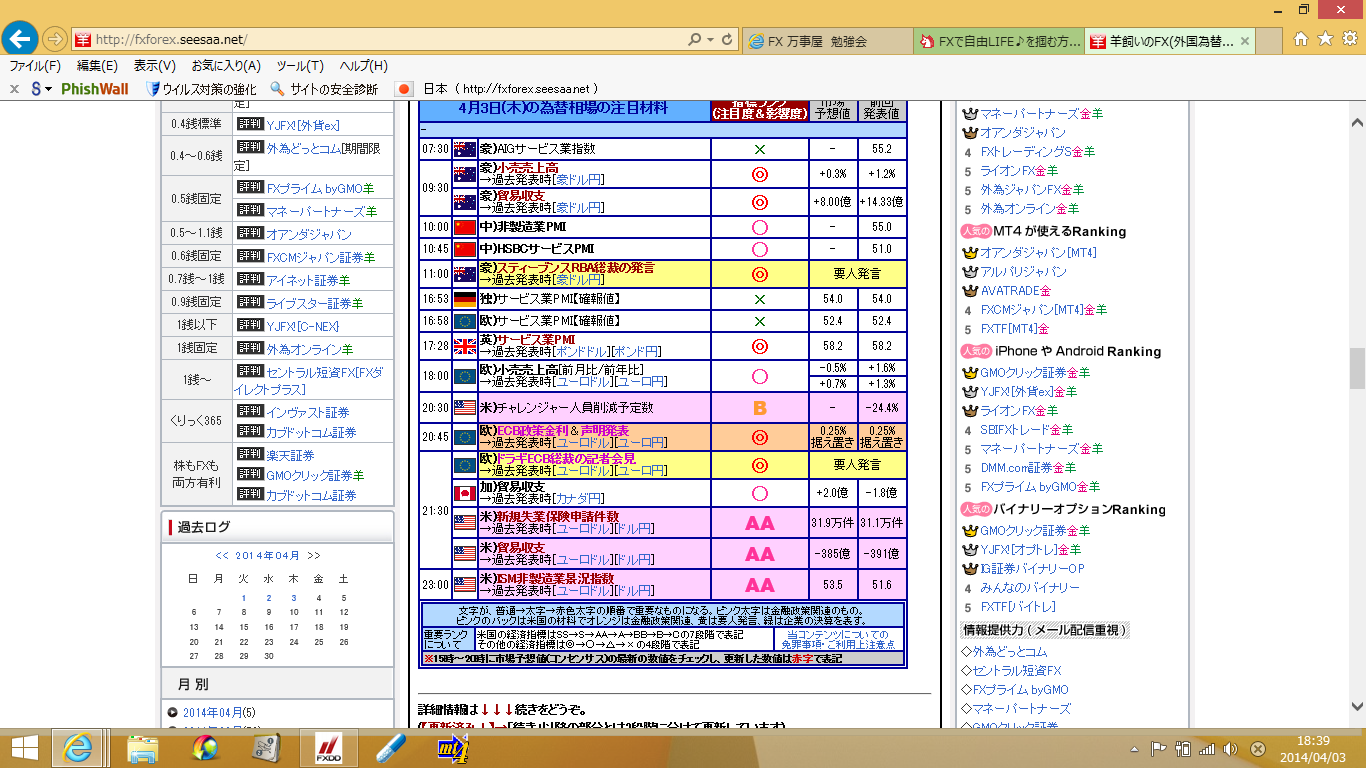Click 評判 badge beside YJFX![外貨ex]

[249, 125]
